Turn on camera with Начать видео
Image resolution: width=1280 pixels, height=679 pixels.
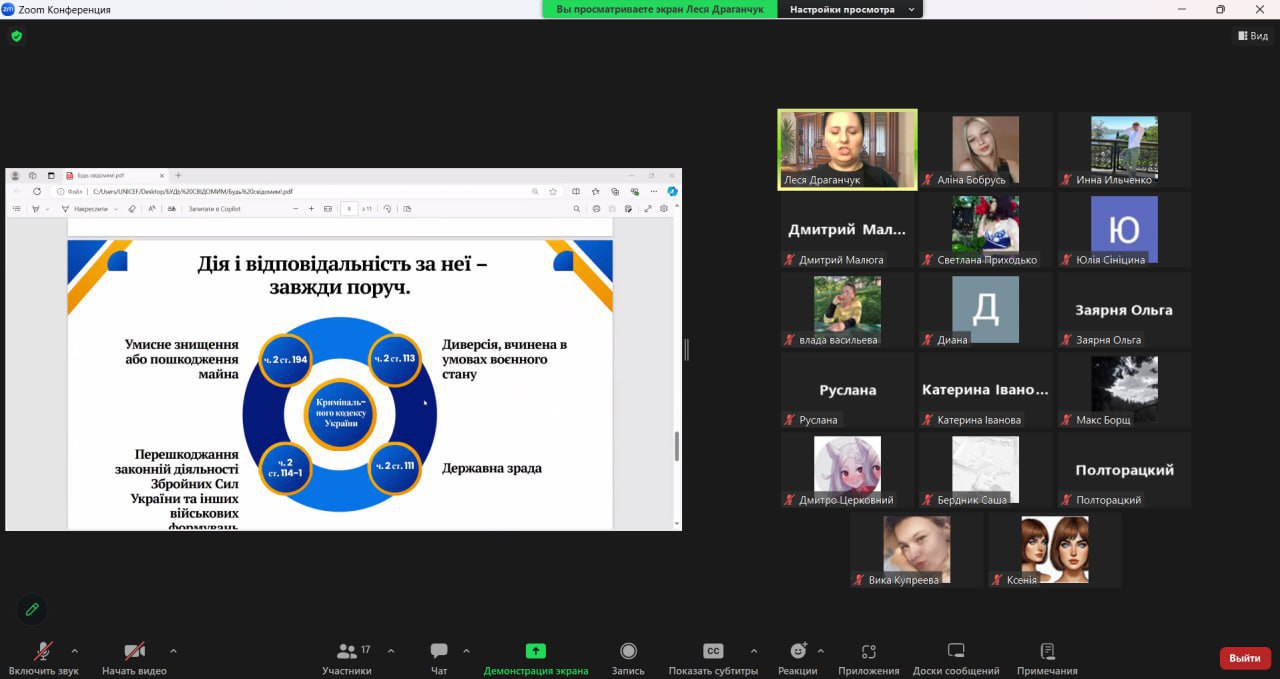point(134,658)
